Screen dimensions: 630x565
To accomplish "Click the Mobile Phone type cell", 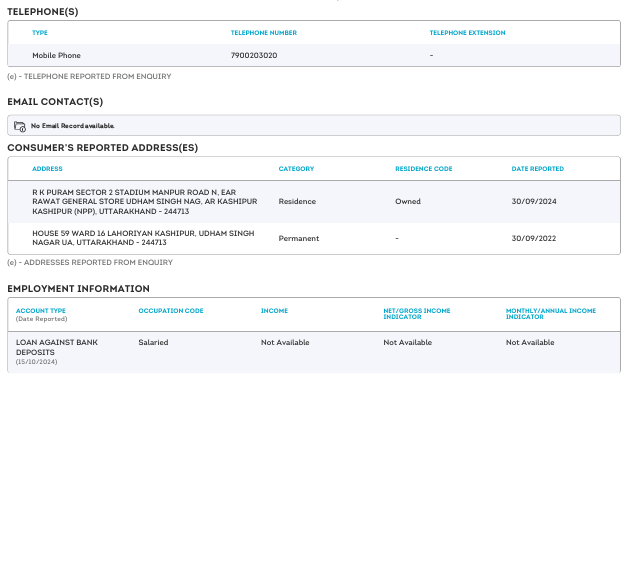I will [x=56, y=55].
